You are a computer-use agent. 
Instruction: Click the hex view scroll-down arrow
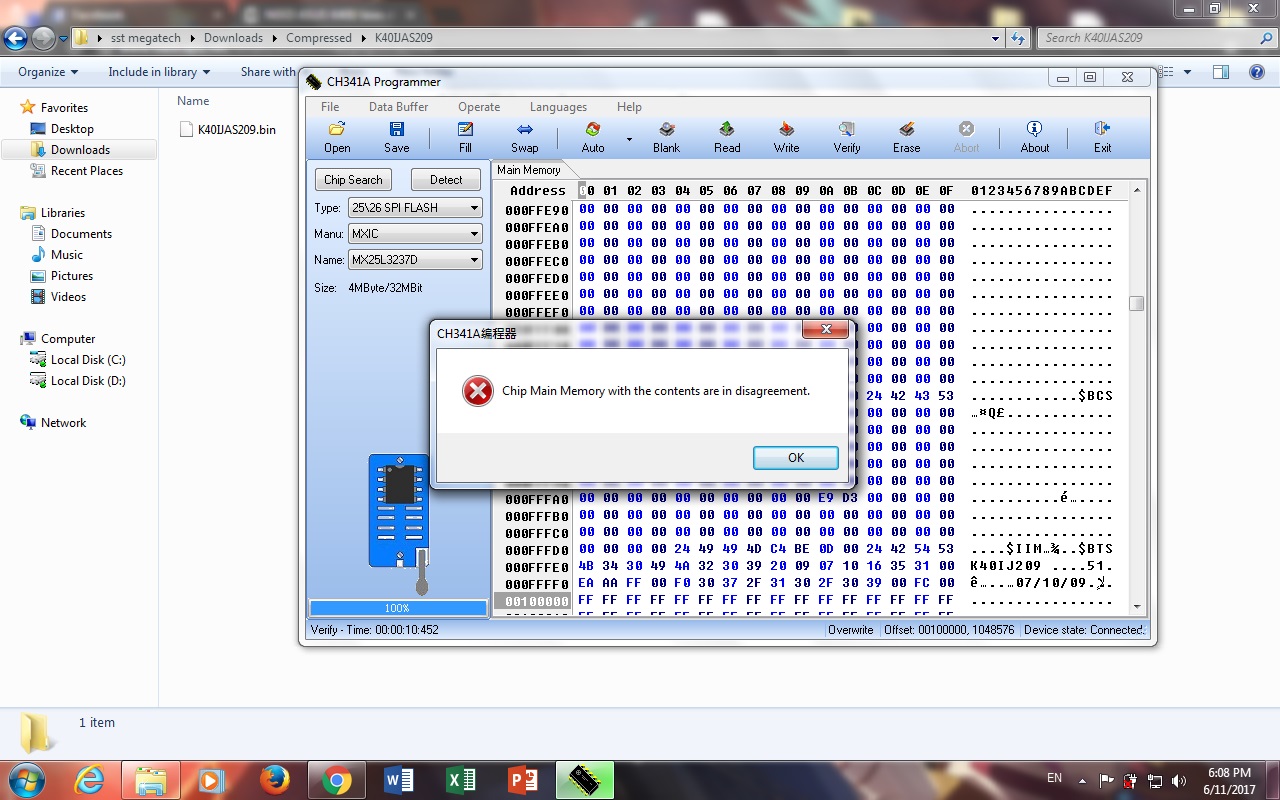[1136, 606]
